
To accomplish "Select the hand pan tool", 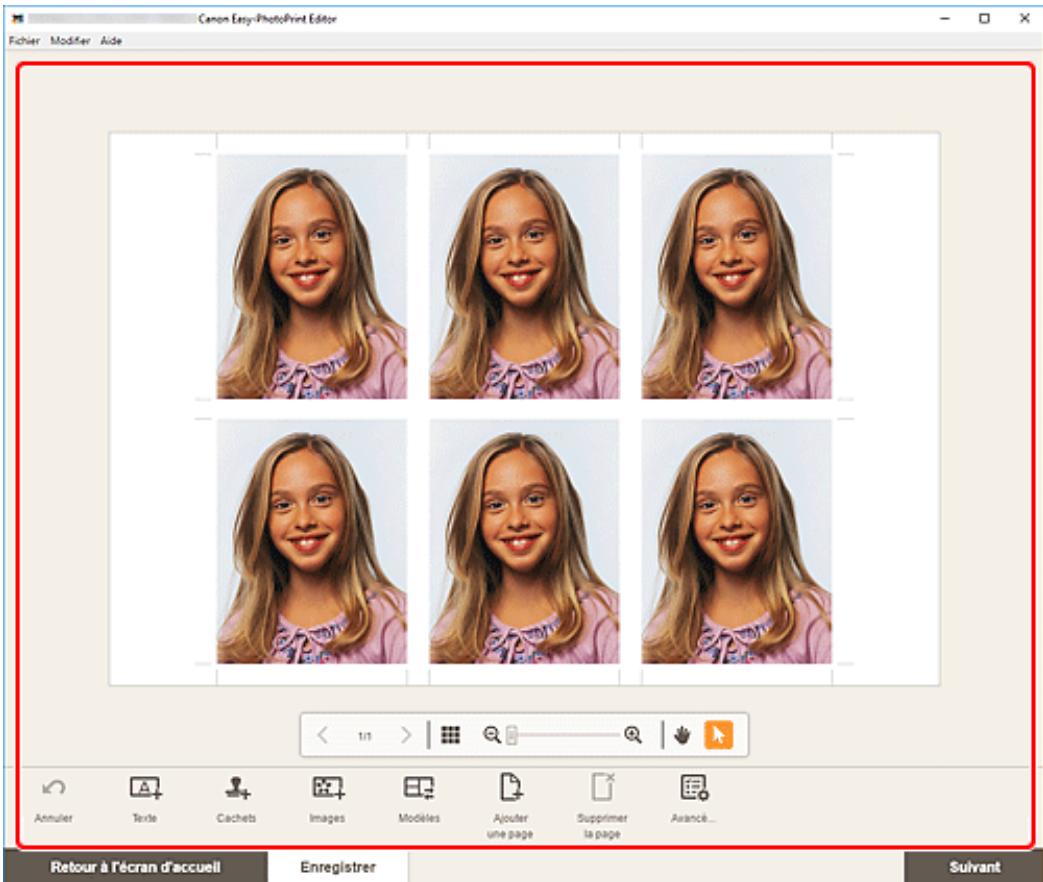I will [682, 735].
